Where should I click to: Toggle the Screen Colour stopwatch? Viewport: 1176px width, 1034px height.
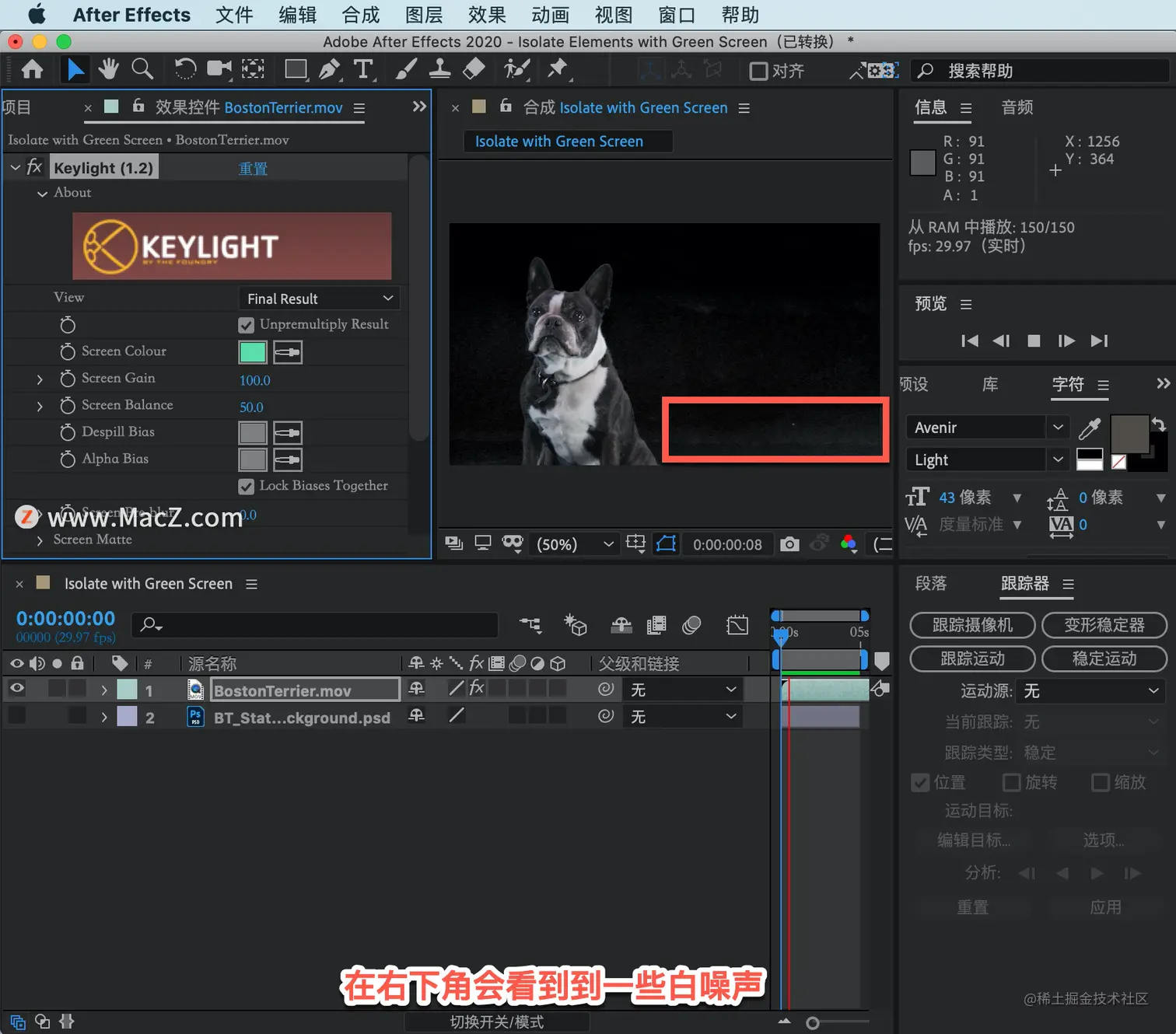click(x=68, y=351)
